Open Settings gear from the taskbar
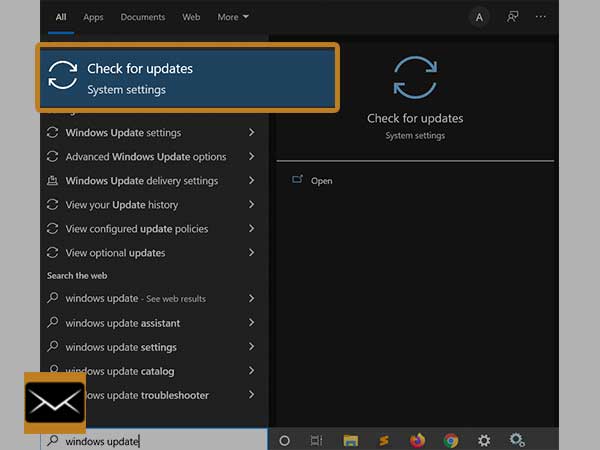Image resolution: width=600 pixels, height=450 pixels. [x=484, y=441]
